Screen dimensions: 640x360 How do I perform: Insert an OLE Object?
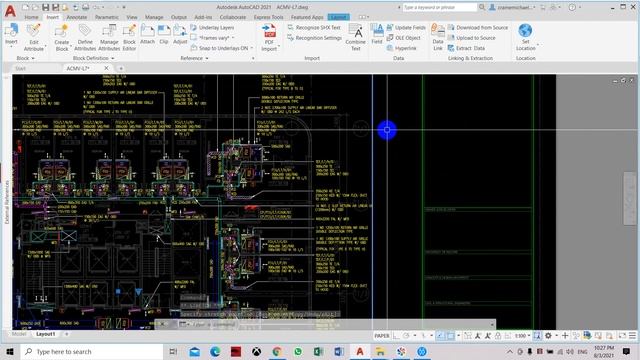(403, 38)
